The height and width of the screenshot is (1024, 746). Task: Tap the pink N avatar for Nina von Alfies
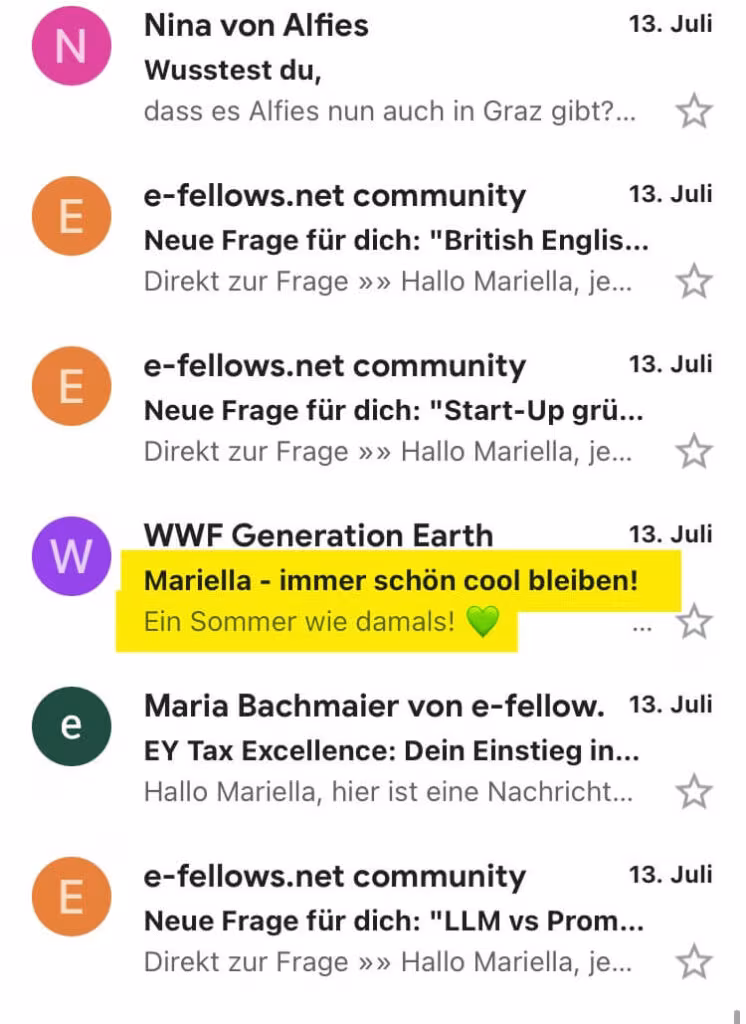click(x=71, y=46)
